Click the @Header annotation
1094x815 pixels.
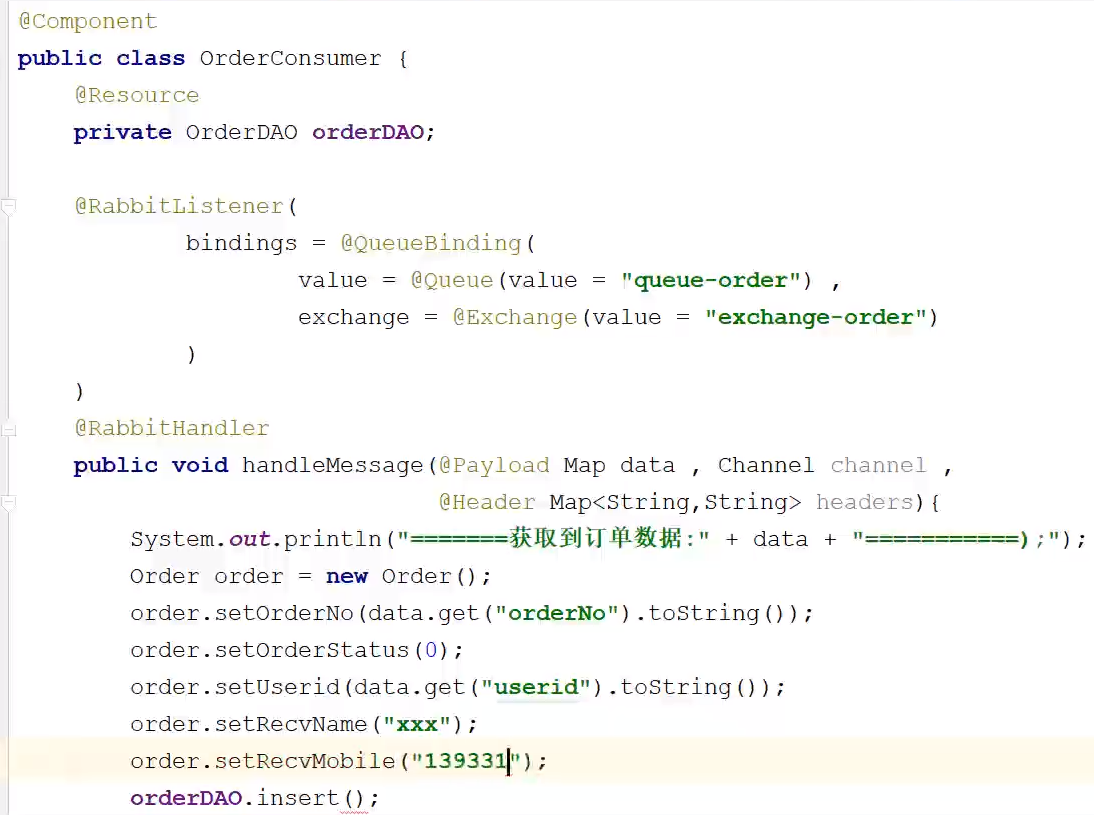tap(487, 502)
